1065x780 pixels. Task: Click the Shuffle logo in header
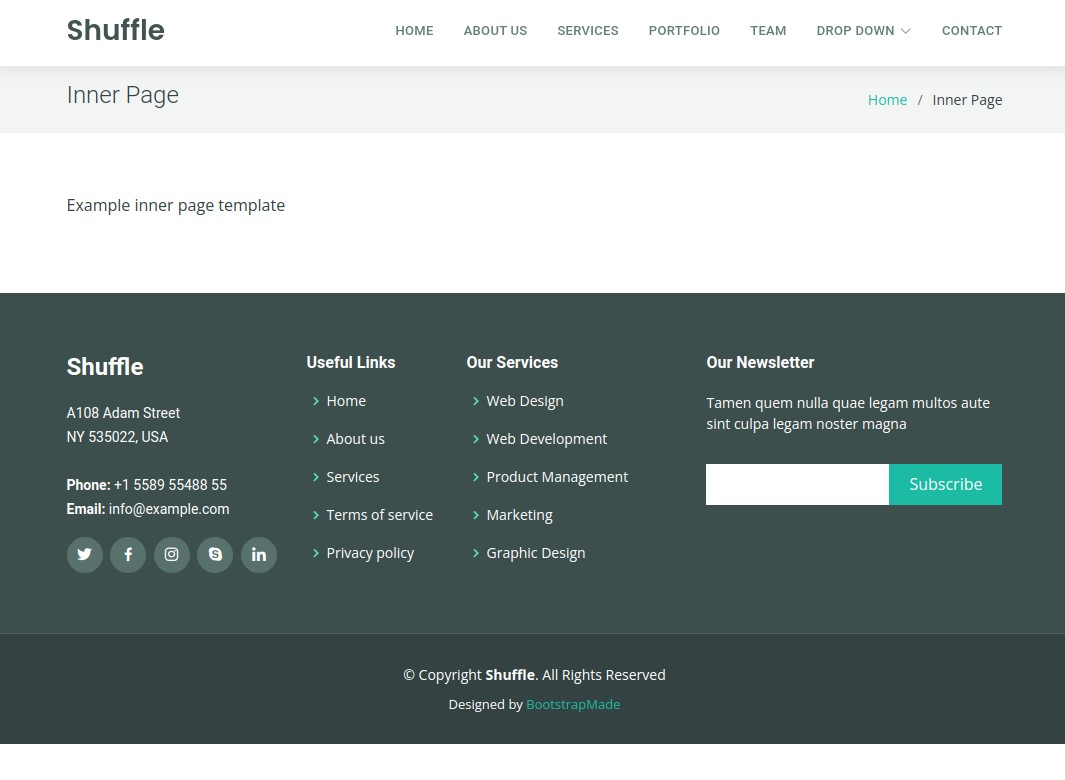(115, 31)
